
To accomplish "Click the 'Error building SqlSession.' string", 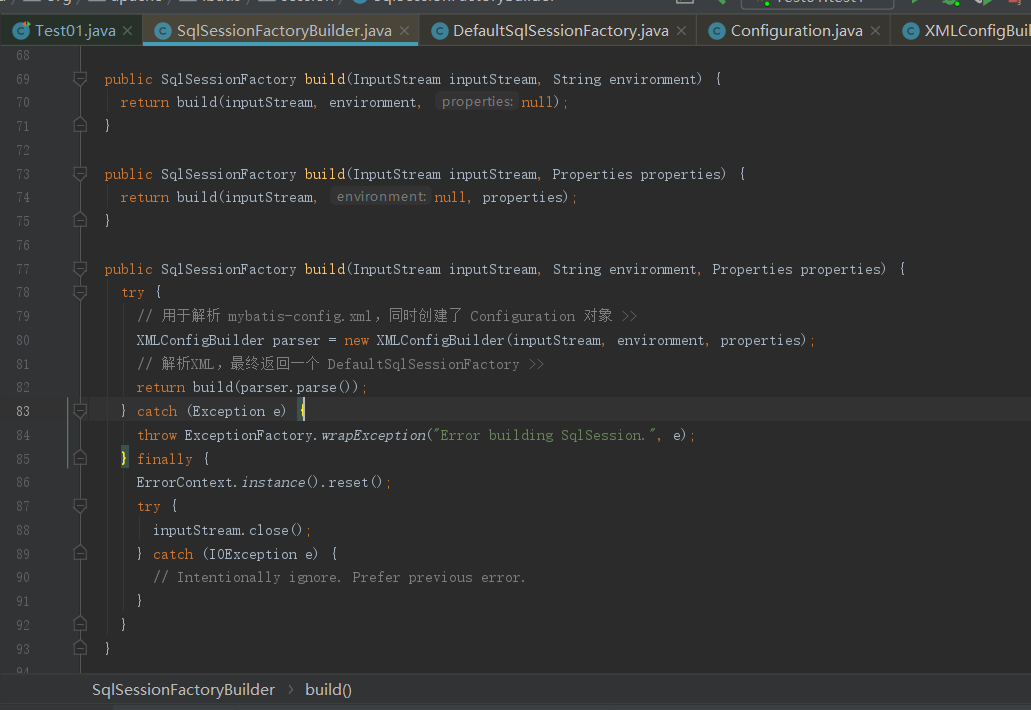I will [543, 435].
